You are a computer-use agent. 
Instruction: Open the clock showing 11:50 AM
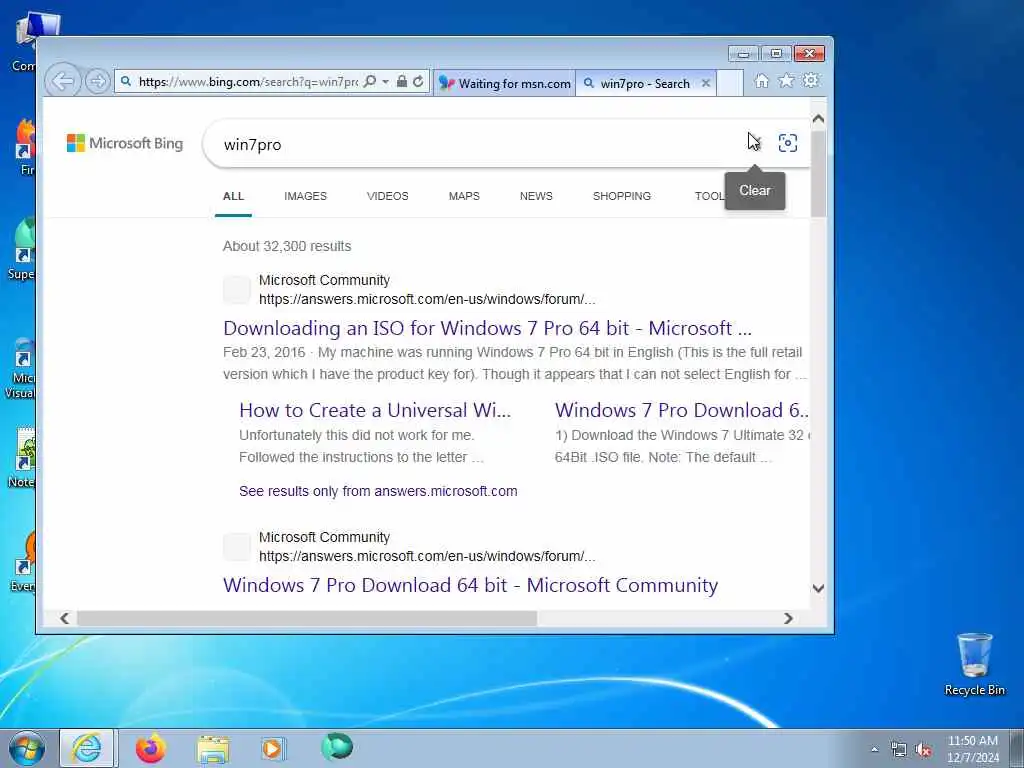(973, 749)
